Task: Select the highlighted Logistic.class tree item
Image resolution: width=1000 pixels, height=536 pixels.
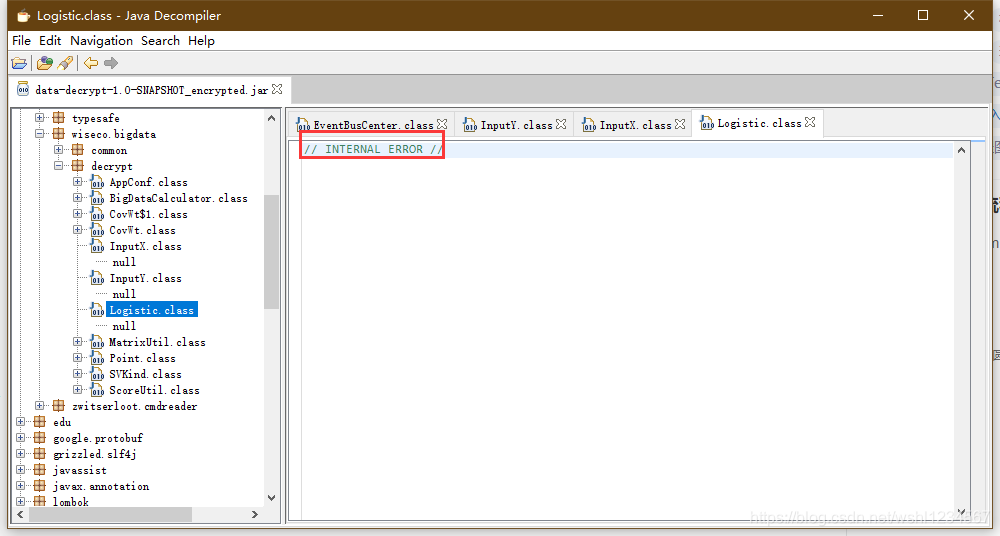Action: tap(152, 310)
